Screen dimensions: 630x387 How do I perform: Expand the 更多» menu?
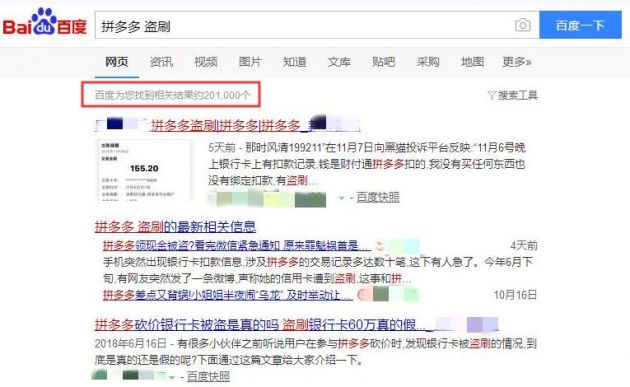517,62
